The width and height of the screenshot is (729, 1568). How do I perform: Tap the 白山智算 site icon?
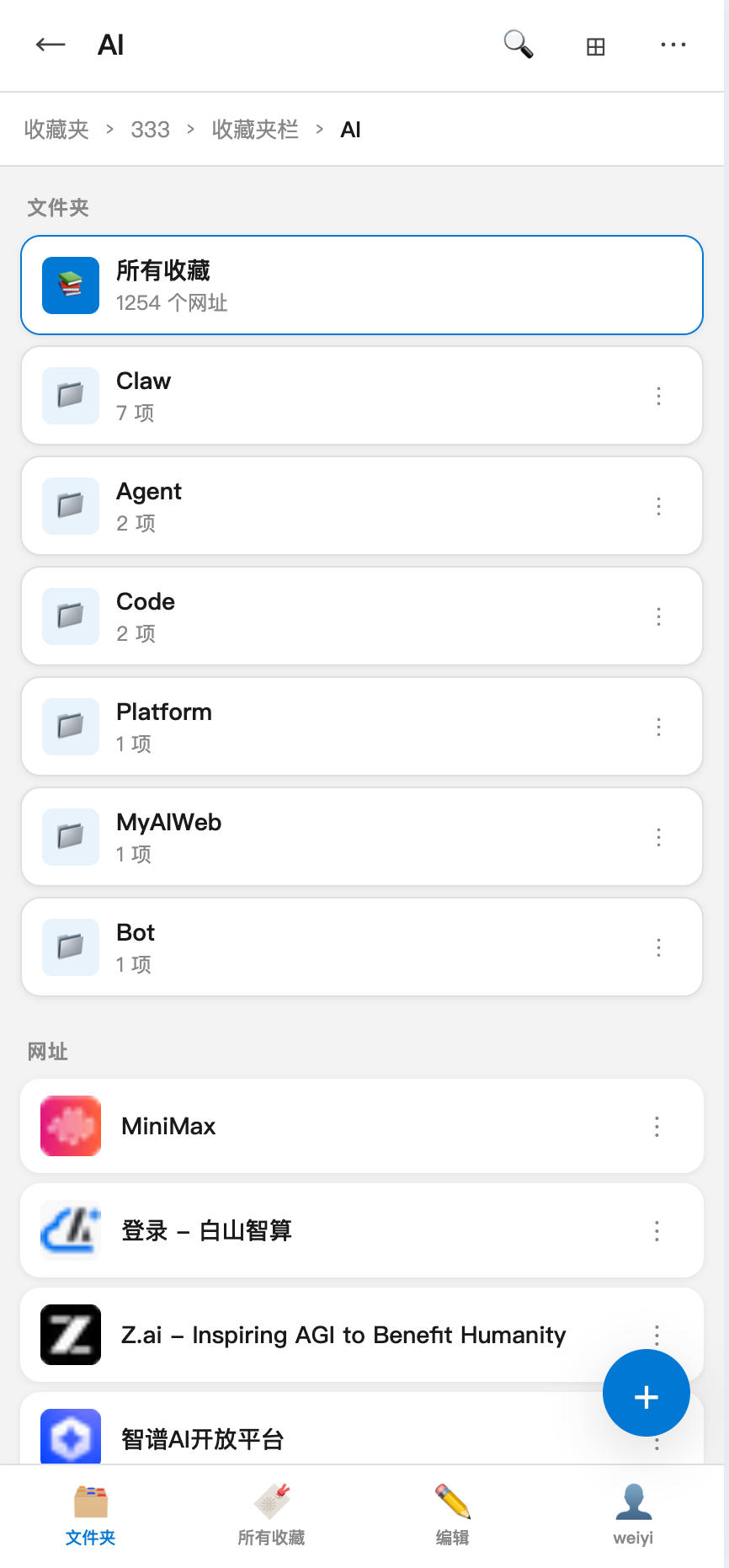71,1230
